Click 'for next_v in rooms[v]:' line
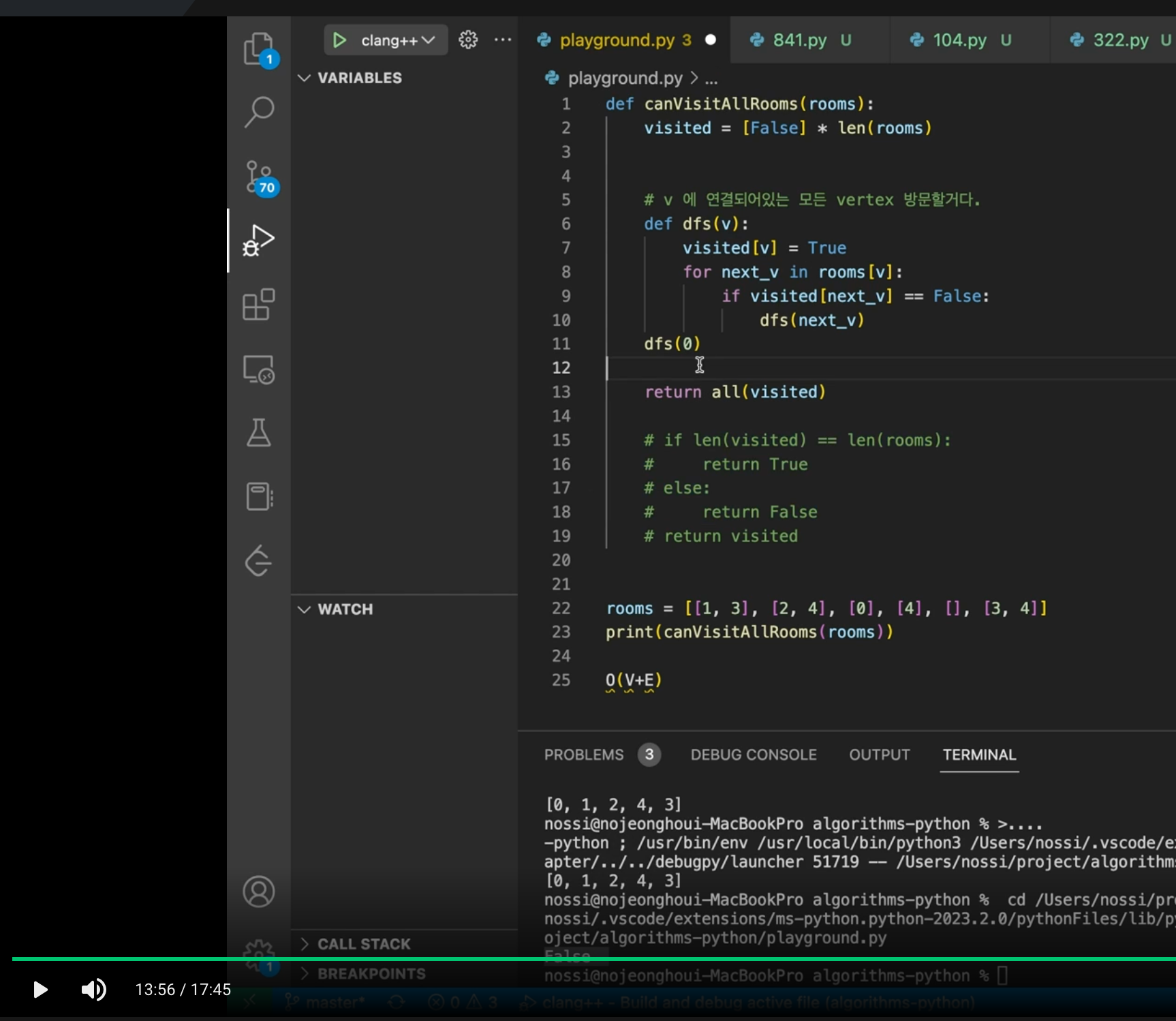Screen dimensions: 1176x1021 [x=793, y=272]
